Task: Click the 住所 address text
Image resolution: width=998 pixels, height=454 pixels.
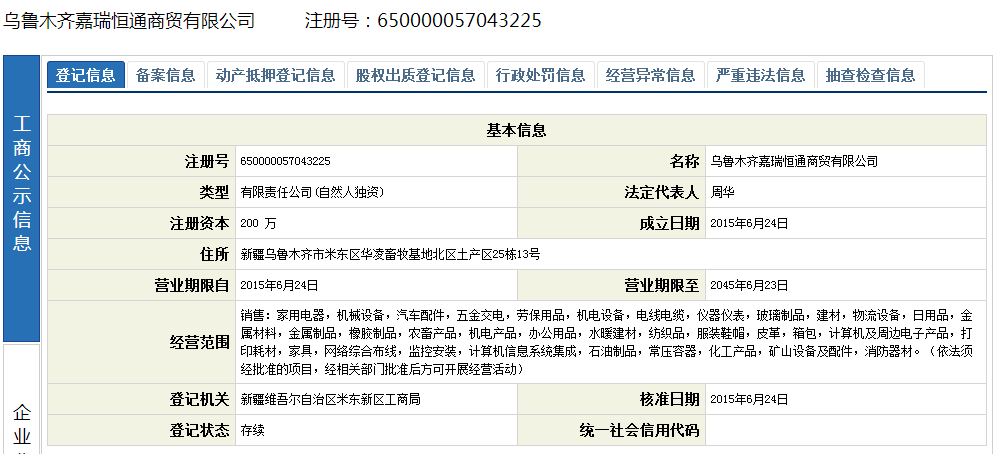Action: pos(390,254)
